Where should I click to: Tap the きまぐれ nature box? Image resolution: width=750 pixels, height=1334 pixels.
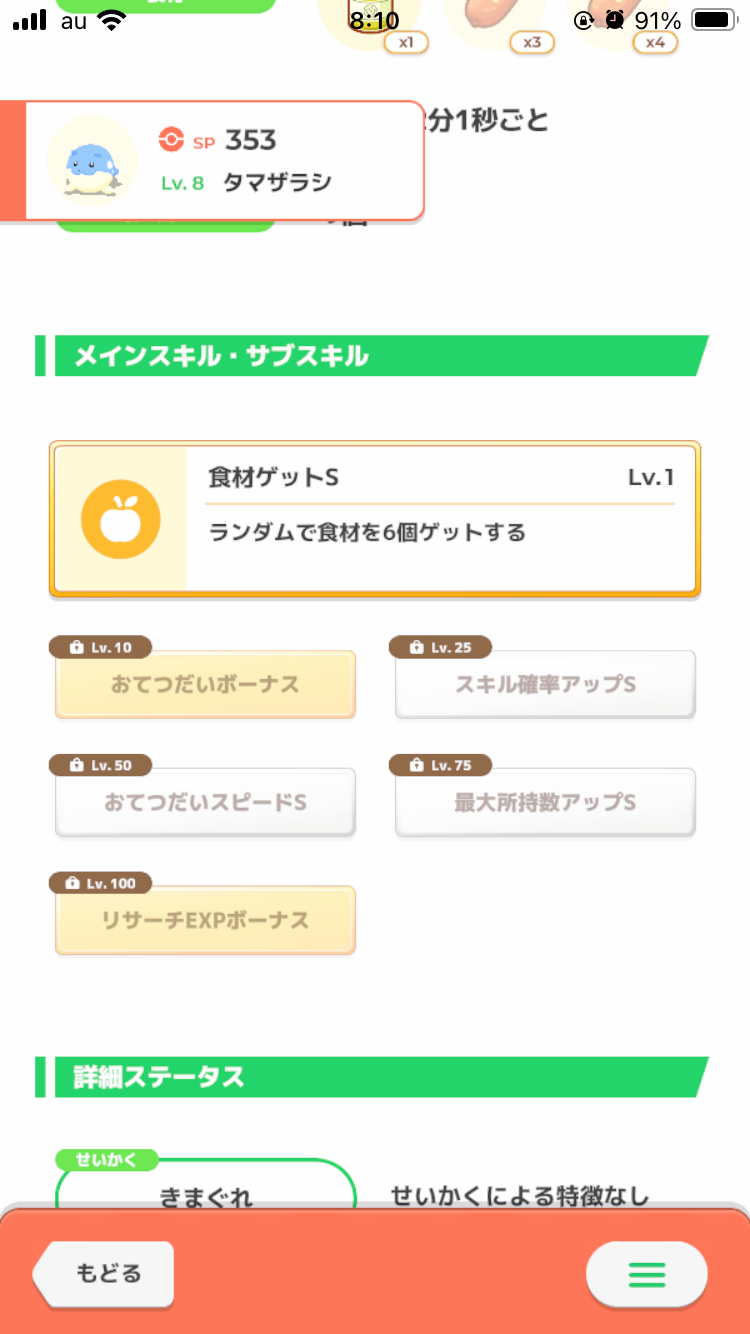point(206,1185)
